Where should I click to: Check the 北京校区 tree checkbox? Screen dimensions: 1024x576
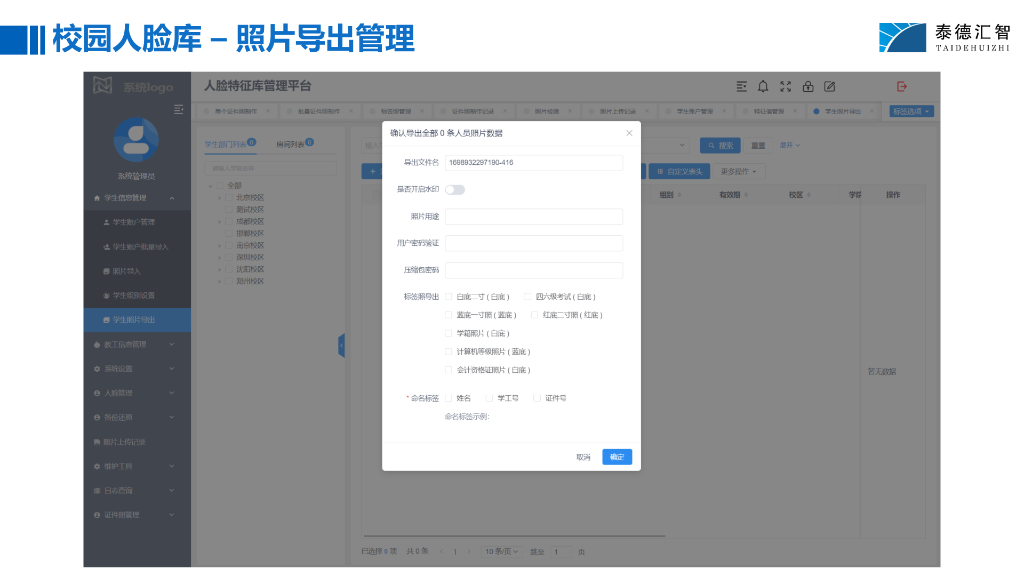click(229, 197)
